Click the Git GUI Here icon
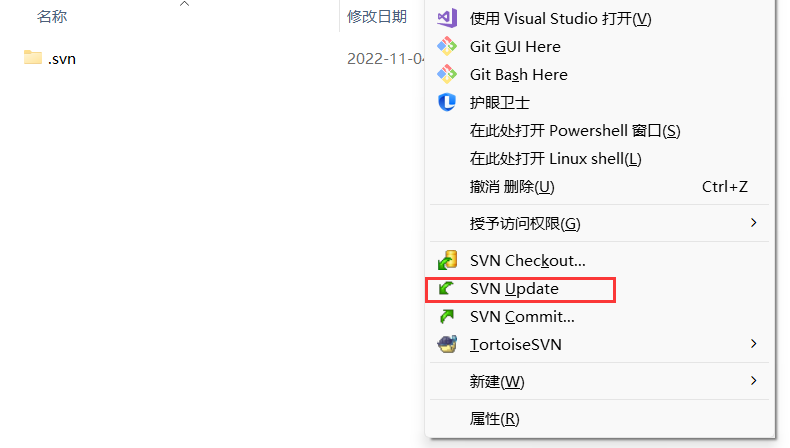 [447, 46]
